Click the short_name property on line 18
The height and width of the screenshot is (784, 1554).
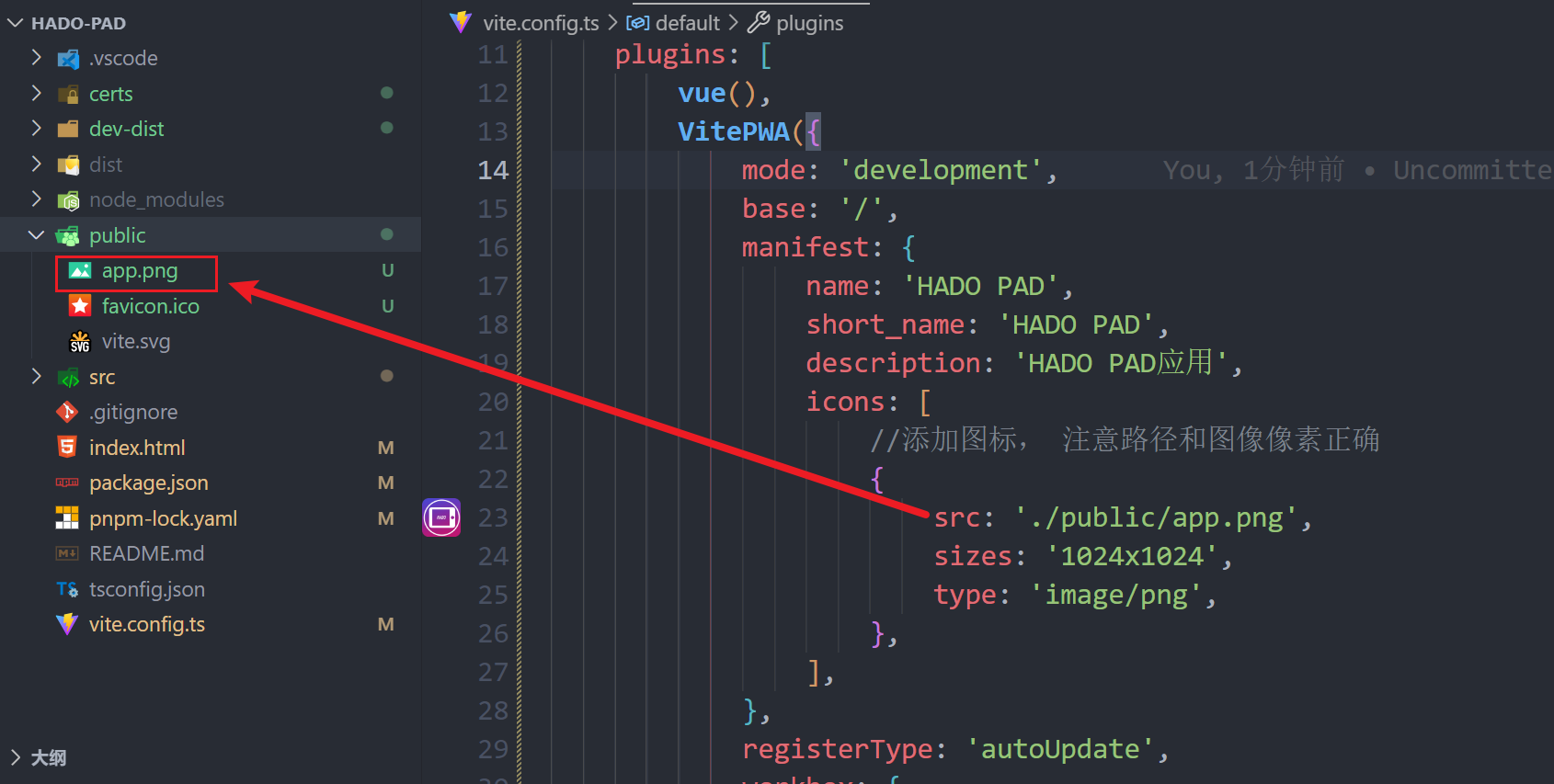coord(886,324)
